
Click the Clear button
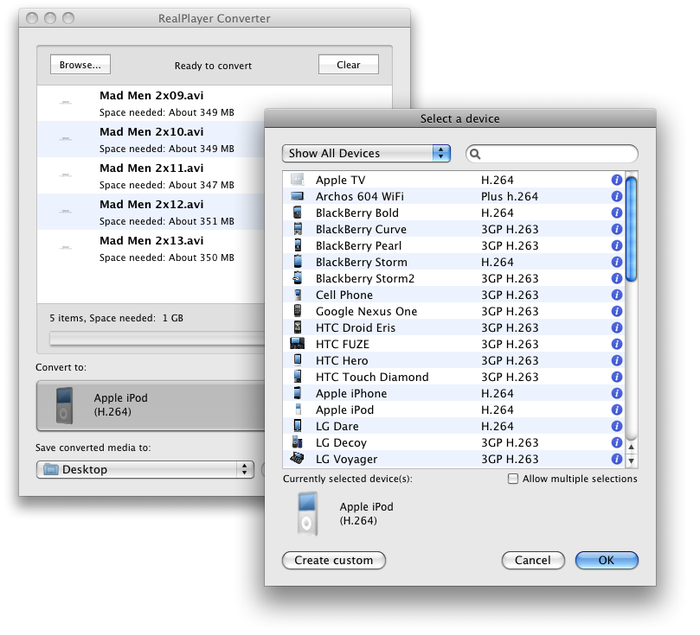click(348, 65)
